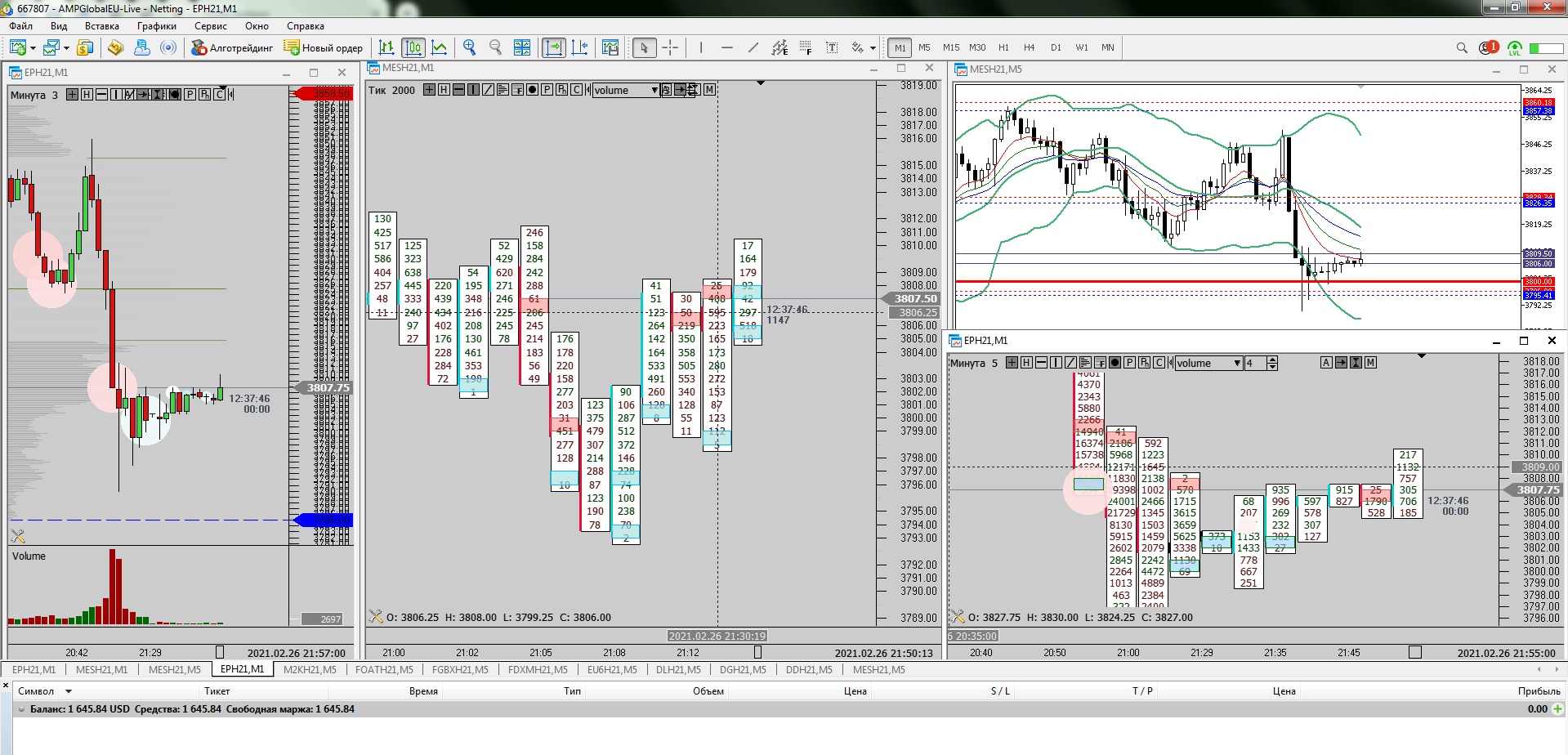Open the Navigator gold tag icon
Viewport: 1568px width, 755px height.
(115, 47)
